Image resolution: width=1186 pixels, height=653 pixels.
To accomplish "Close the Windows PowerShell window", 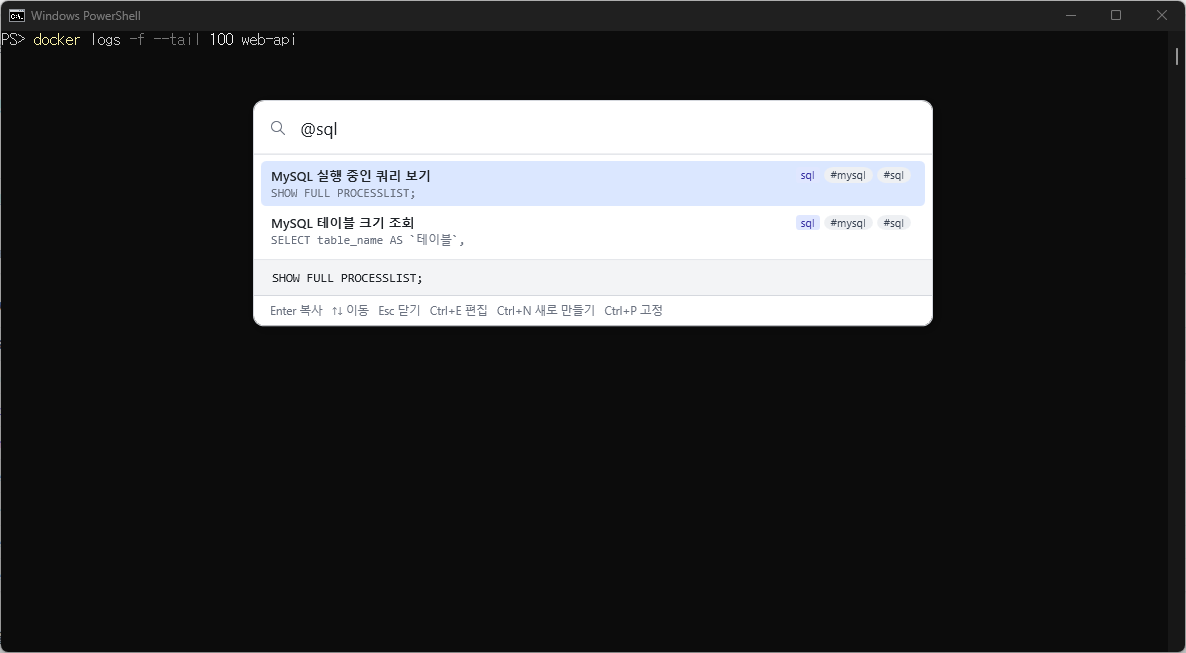I will coord(1162,15).
